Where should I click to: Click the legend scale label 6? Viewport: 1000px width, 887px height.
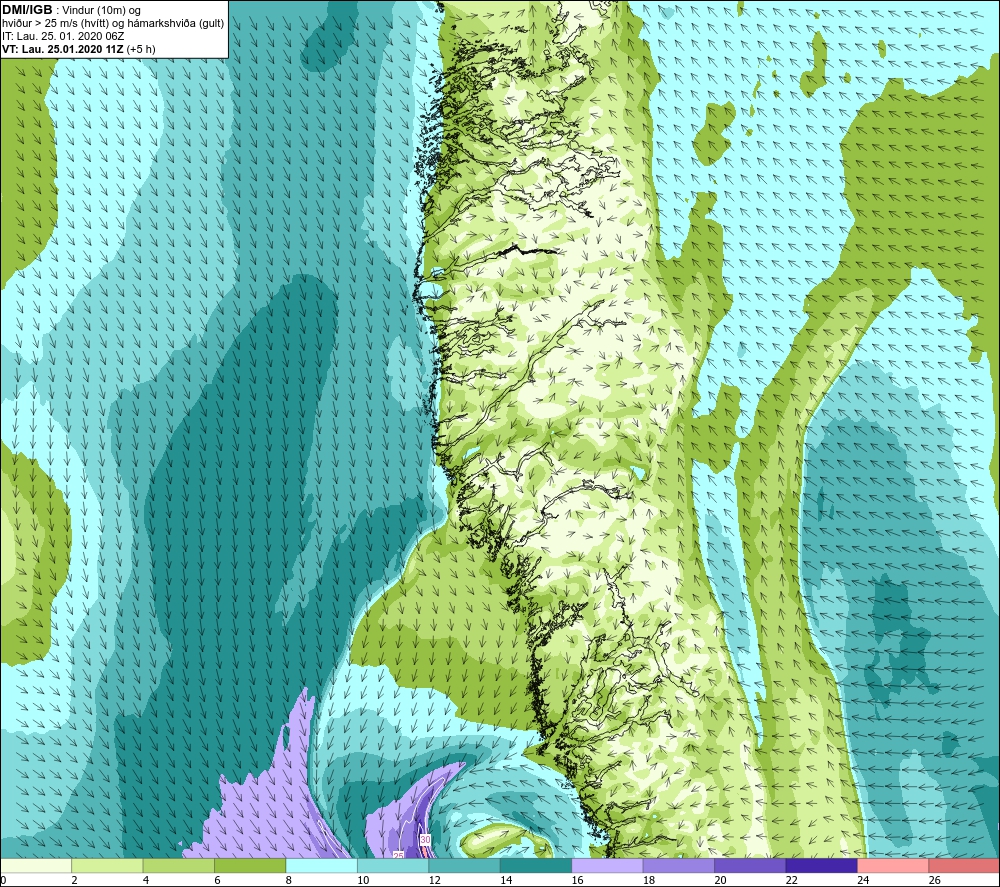click(x=217, y=881)
